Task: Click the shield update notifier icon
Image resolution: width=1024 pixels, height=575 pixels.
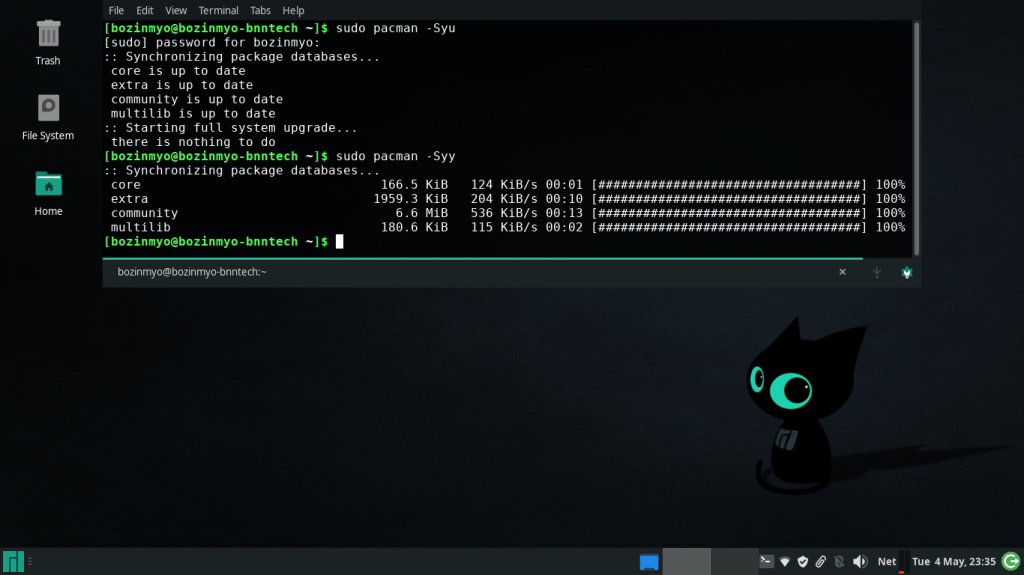Action: (x=802, y=562)
